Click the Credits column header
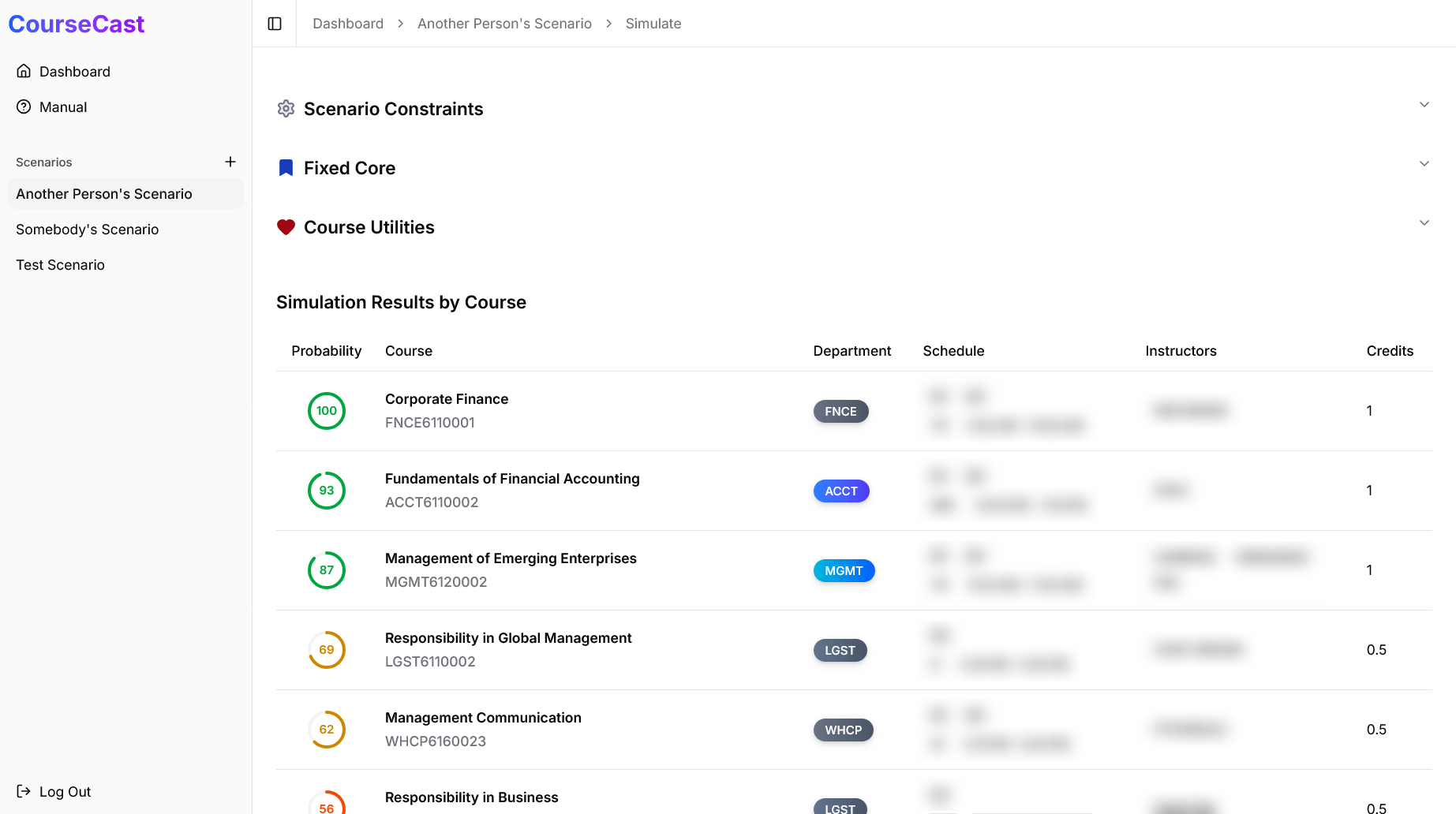 click(1390, 351)
